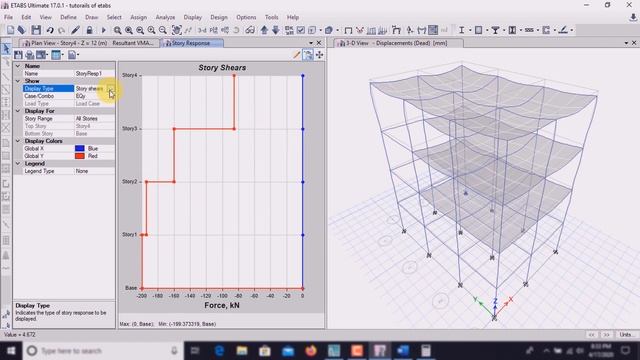Open the Design menu

click(x=219, y=17)
